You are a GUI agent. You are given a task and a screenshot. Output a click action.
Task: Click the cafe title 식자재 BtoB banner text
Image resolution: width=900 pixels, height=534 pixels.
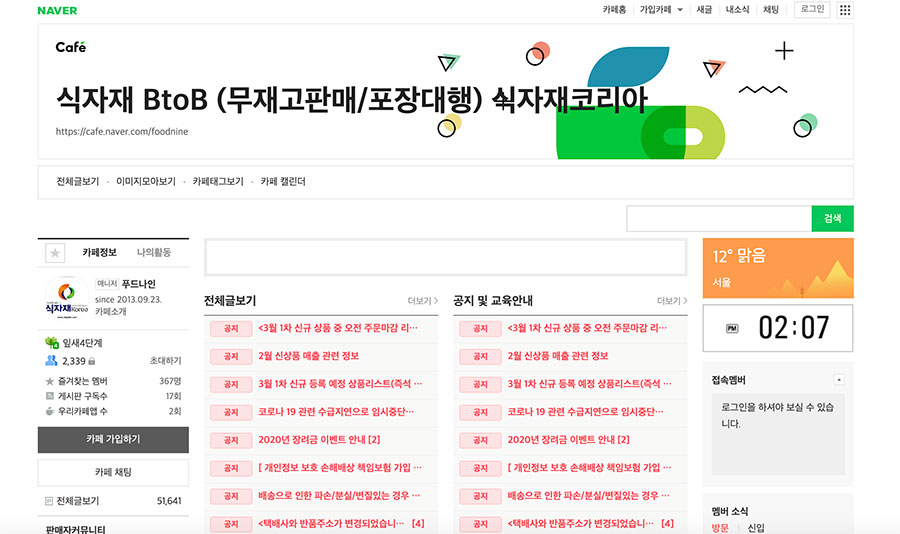pos(352,99)
